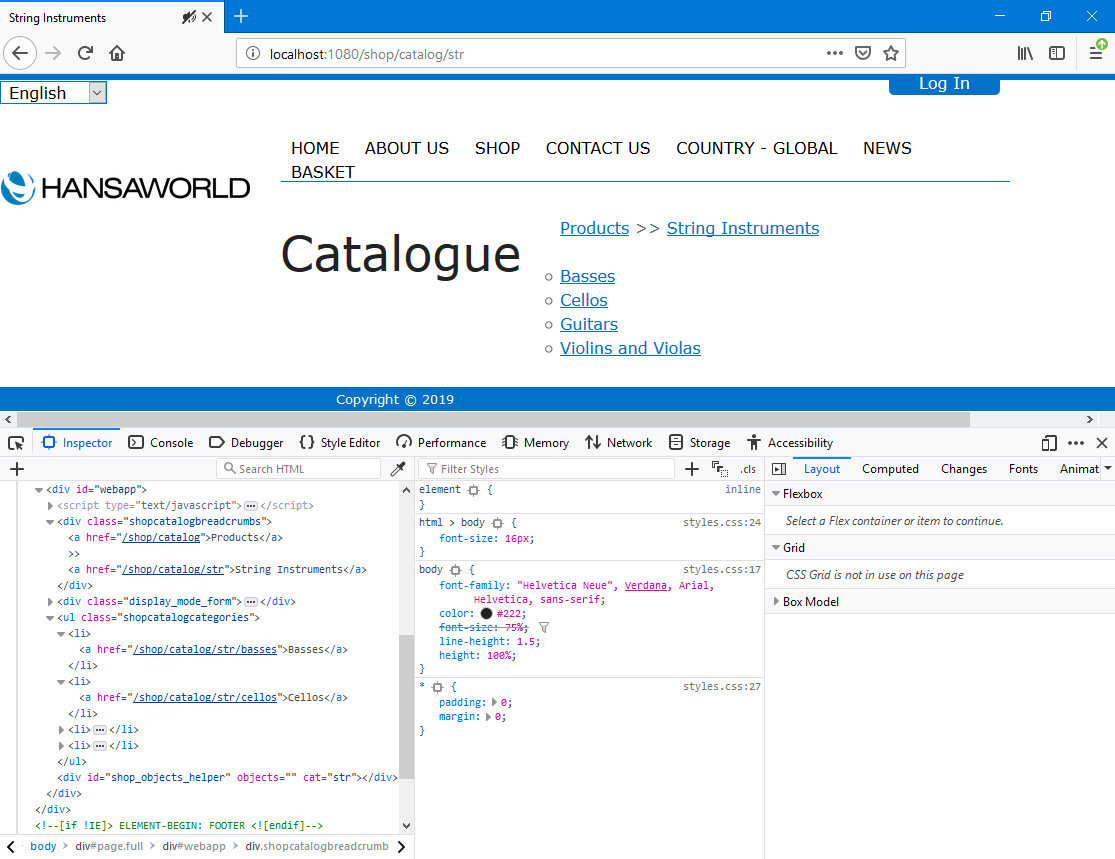Switch to the Debugger tab
This screenshot has height=859, width=1115.
(247, 443)
